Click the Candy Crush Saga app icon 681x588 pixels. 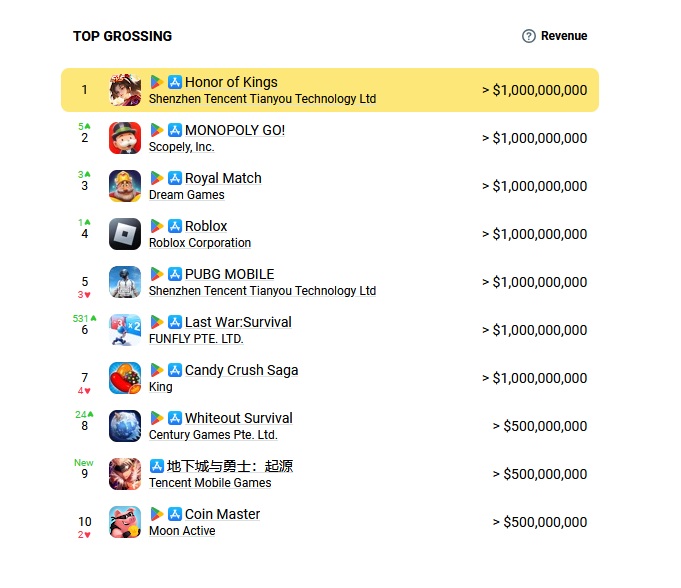[x=125, y=378]
